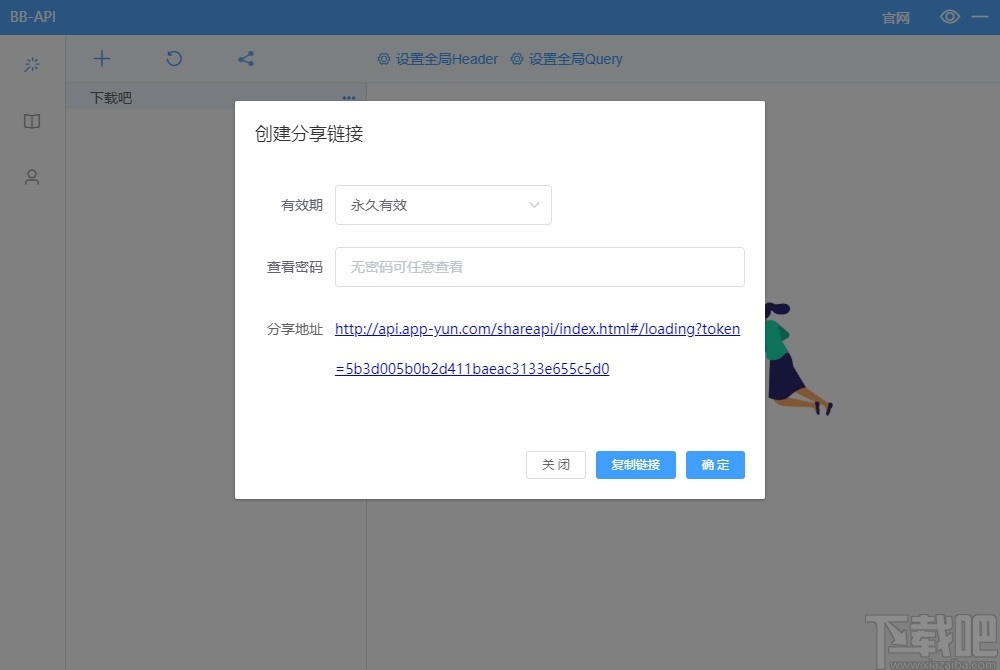Create a new API with the plus icon
The height and width of the screenshot is (670, 1000).
[101, 58]
